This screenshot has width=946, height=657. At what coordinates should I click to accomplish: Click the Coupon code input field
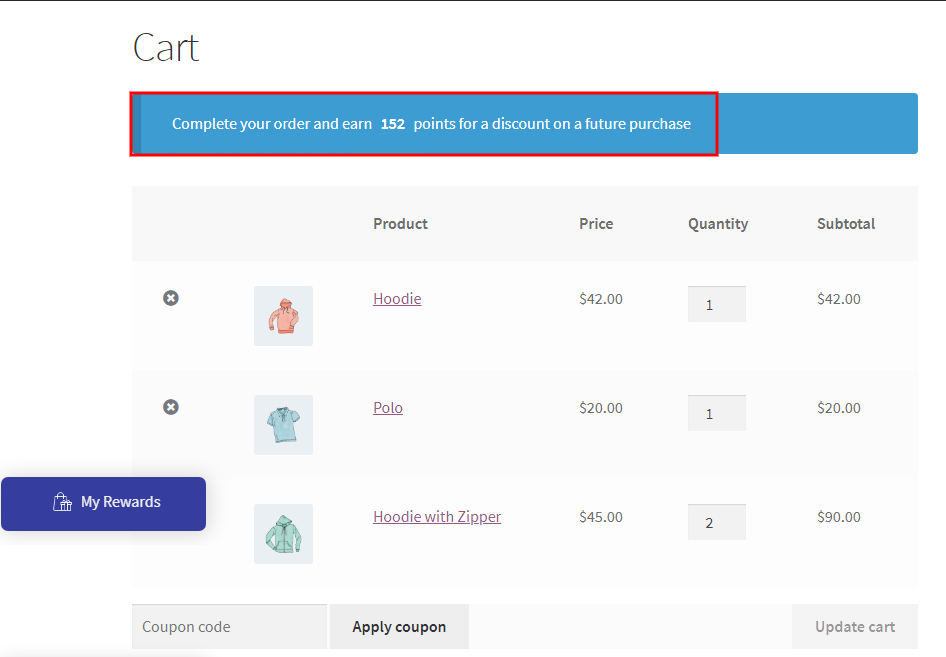[x=229, y=627]
